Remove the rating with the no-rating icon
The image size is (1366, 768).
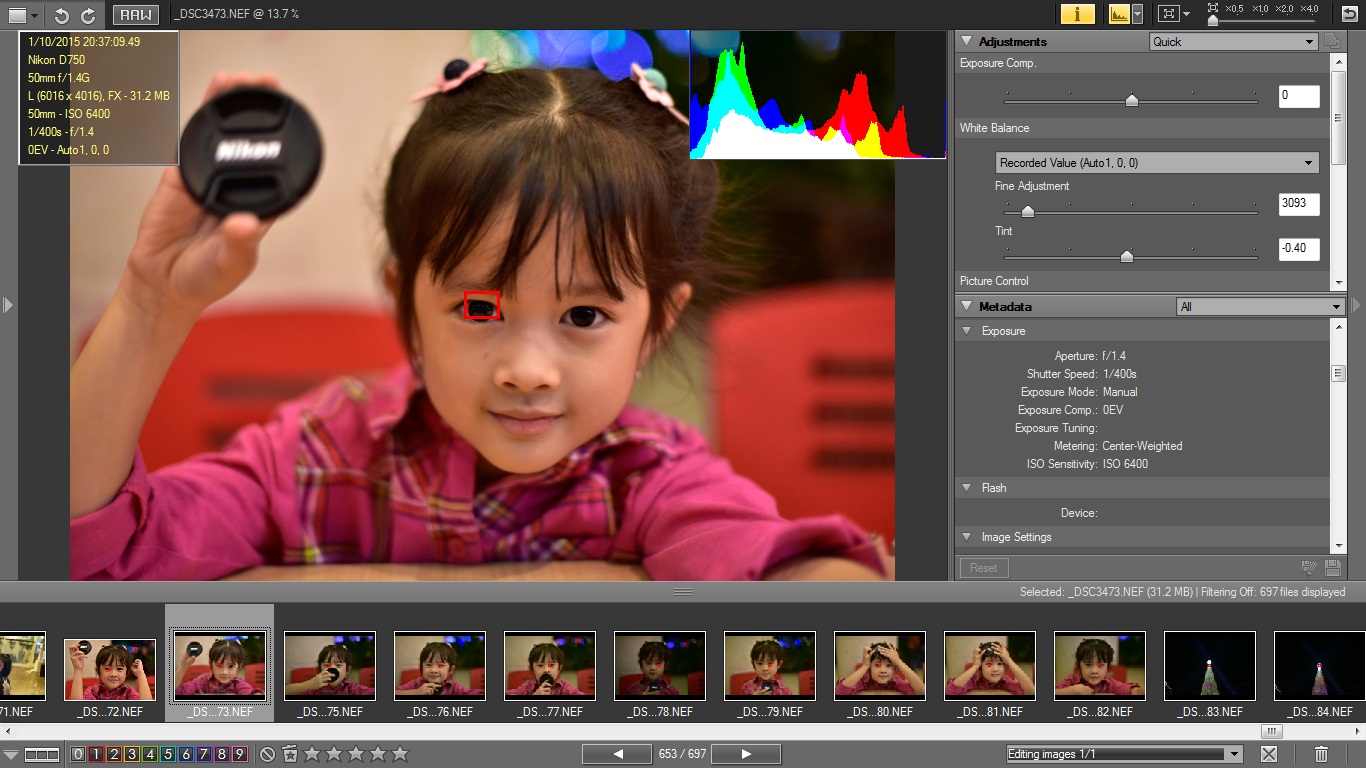(x=267, y=754)
